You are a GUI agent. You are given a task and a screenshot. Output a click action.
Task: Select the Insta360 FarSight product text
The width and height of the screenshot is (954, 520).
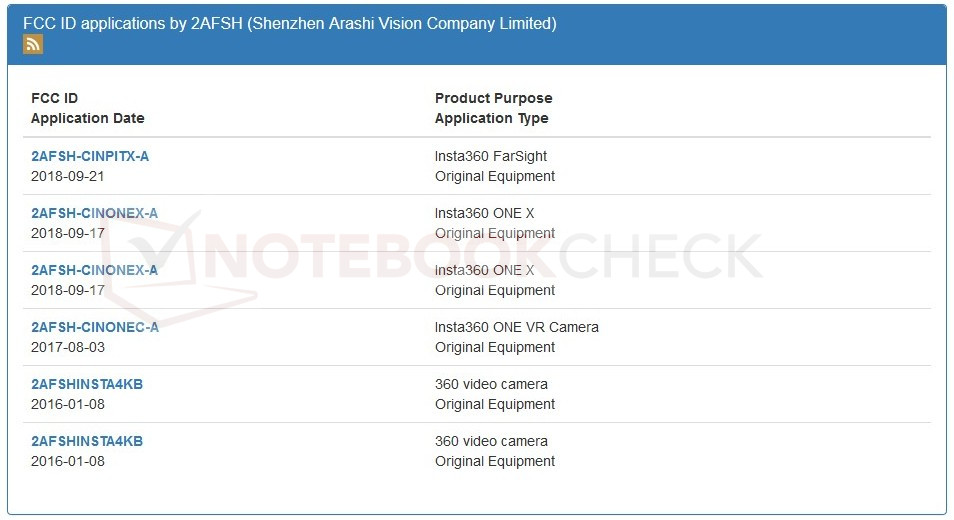[x=490, y=156]
